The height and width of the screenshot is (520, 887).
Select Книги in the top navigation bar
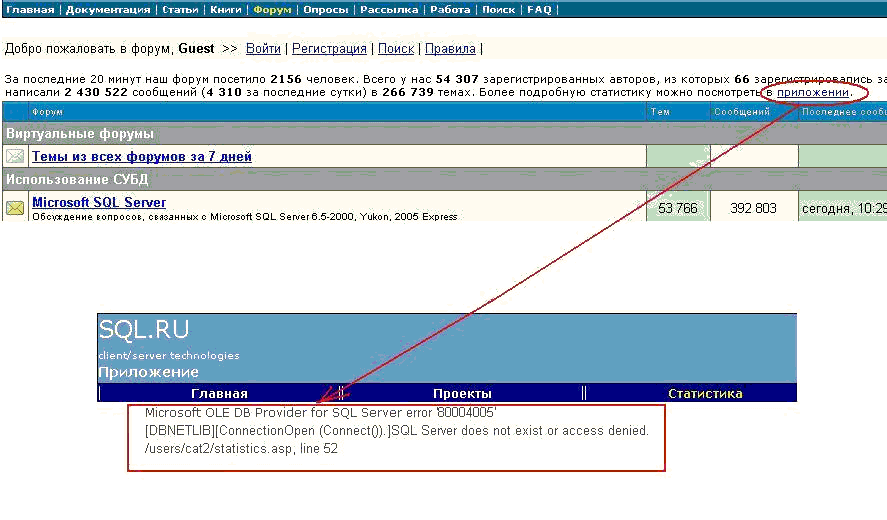click(227, 10)
